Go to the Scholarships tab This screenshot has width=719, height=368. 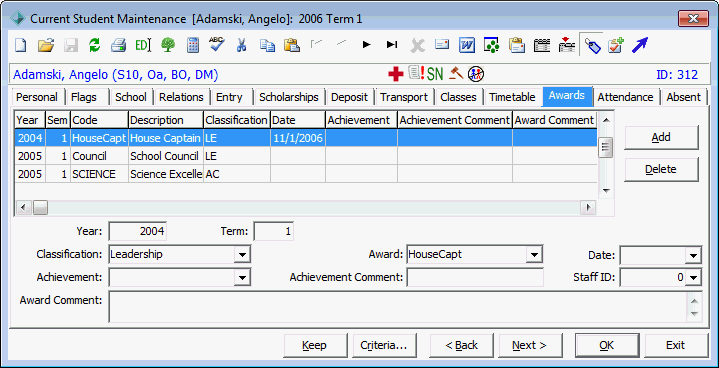289,97
